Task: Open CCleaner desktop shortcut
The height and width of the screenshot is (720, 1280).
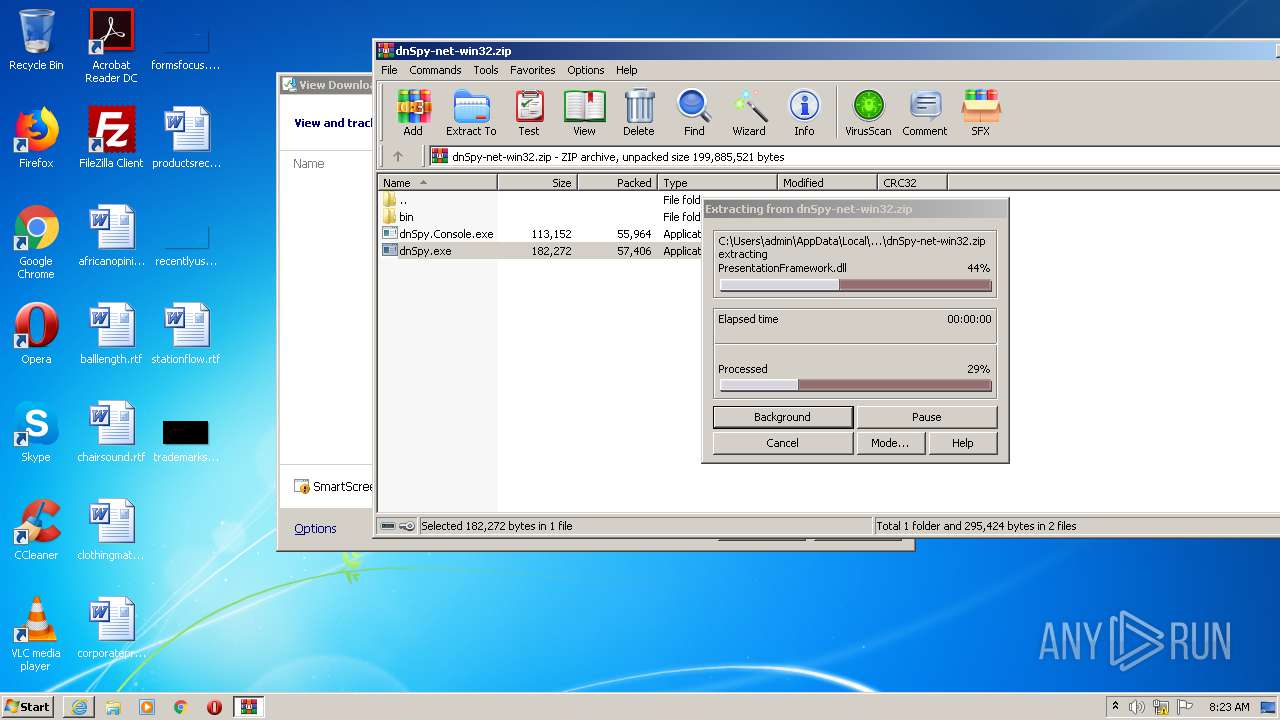Action: pyautogui.click(x=36, y=530)
